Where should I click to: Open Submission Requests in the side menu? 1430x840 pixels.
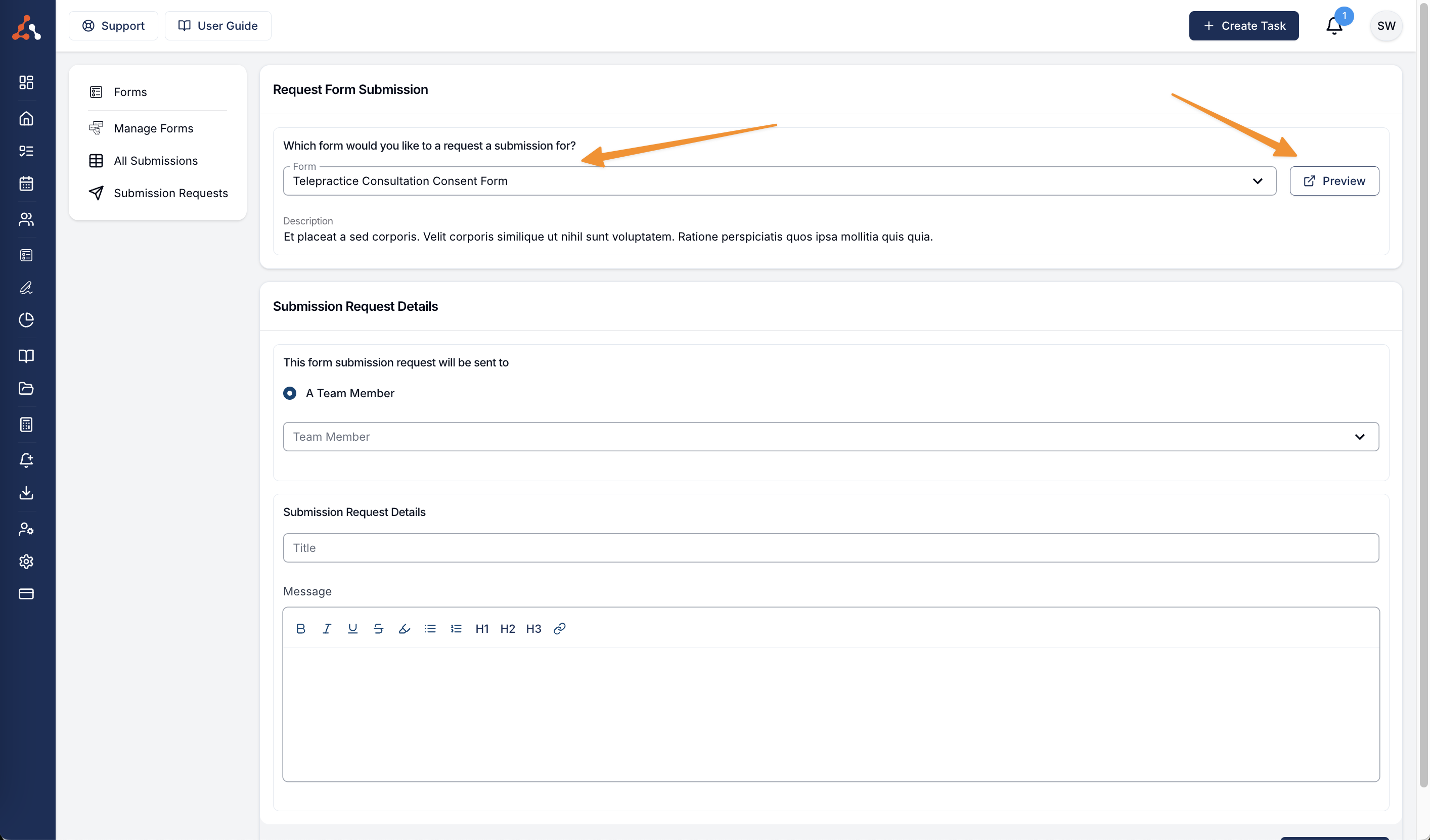click(x=158, y=193)
